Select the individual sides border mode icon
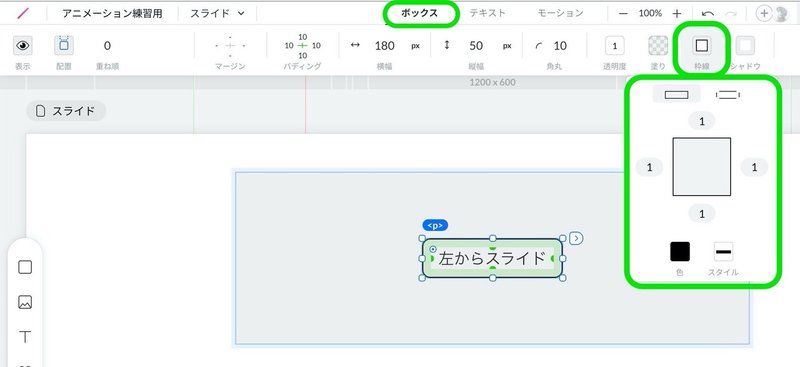 pos(728,94)
